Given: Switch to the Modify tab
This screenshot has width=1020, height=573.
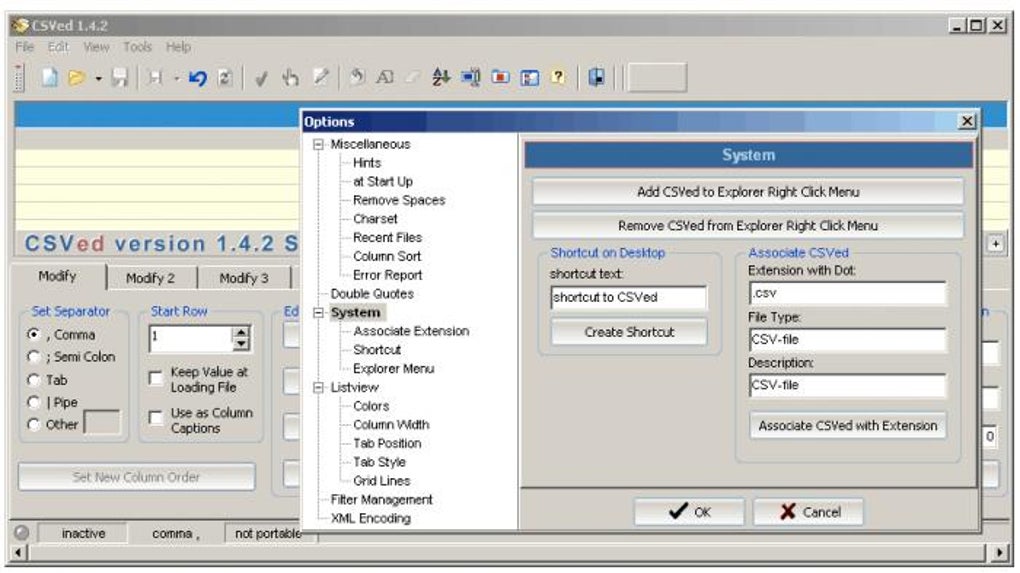Looking at the screenshot, I should [x=57, y=276].
